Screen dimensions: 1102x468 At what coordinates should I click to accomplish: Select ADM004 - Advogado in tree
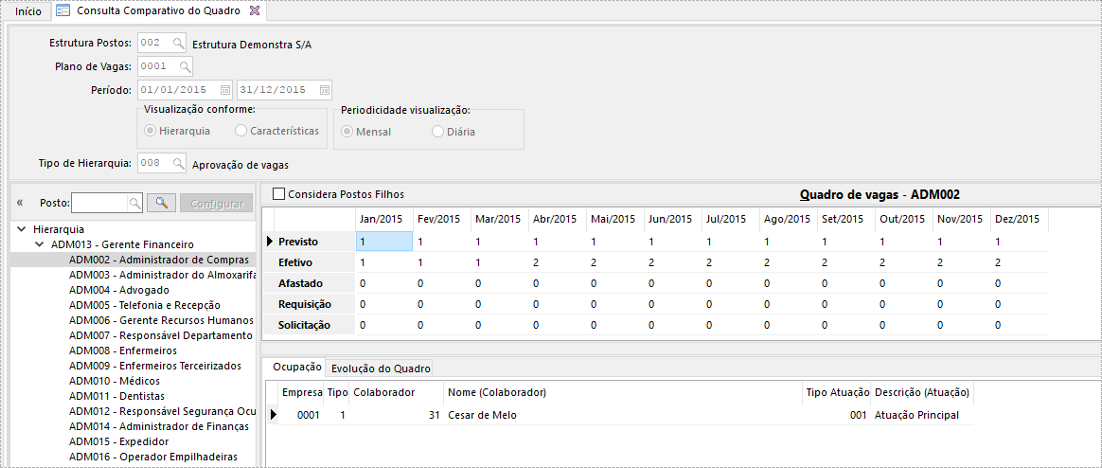(x=119, y=290)
